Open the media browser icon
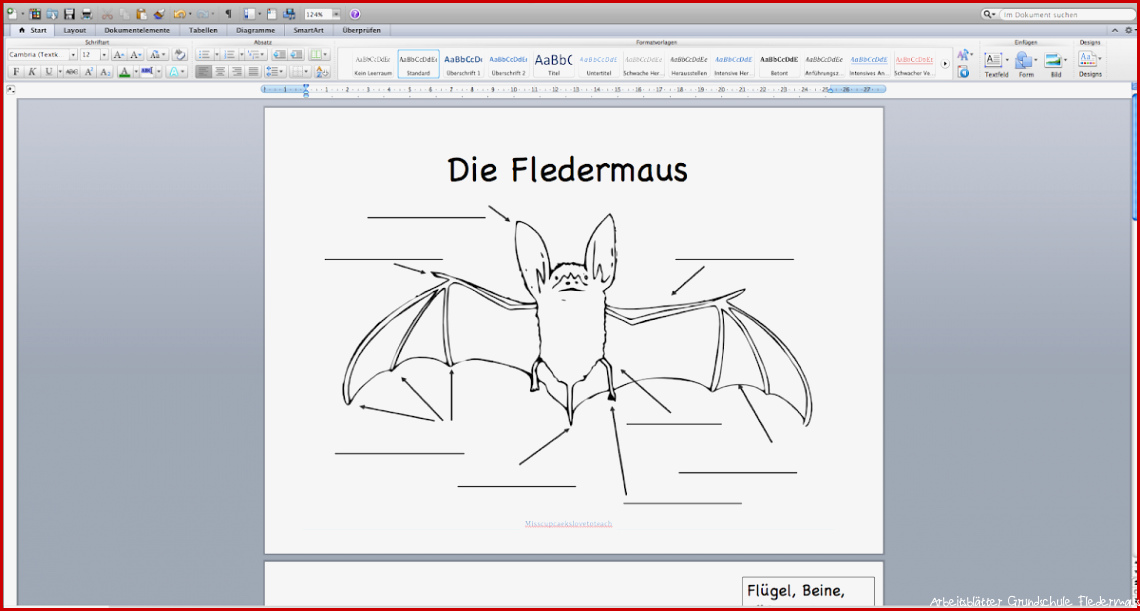 pyautogui.click(x=289, y=14)
